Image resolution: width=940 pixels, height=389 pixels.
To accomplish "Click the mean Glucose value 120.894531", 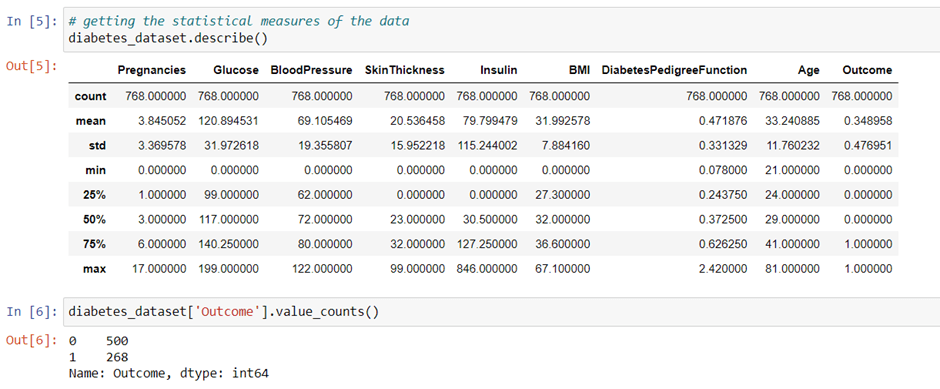I will pyautogui.click(x=228, y=121).
